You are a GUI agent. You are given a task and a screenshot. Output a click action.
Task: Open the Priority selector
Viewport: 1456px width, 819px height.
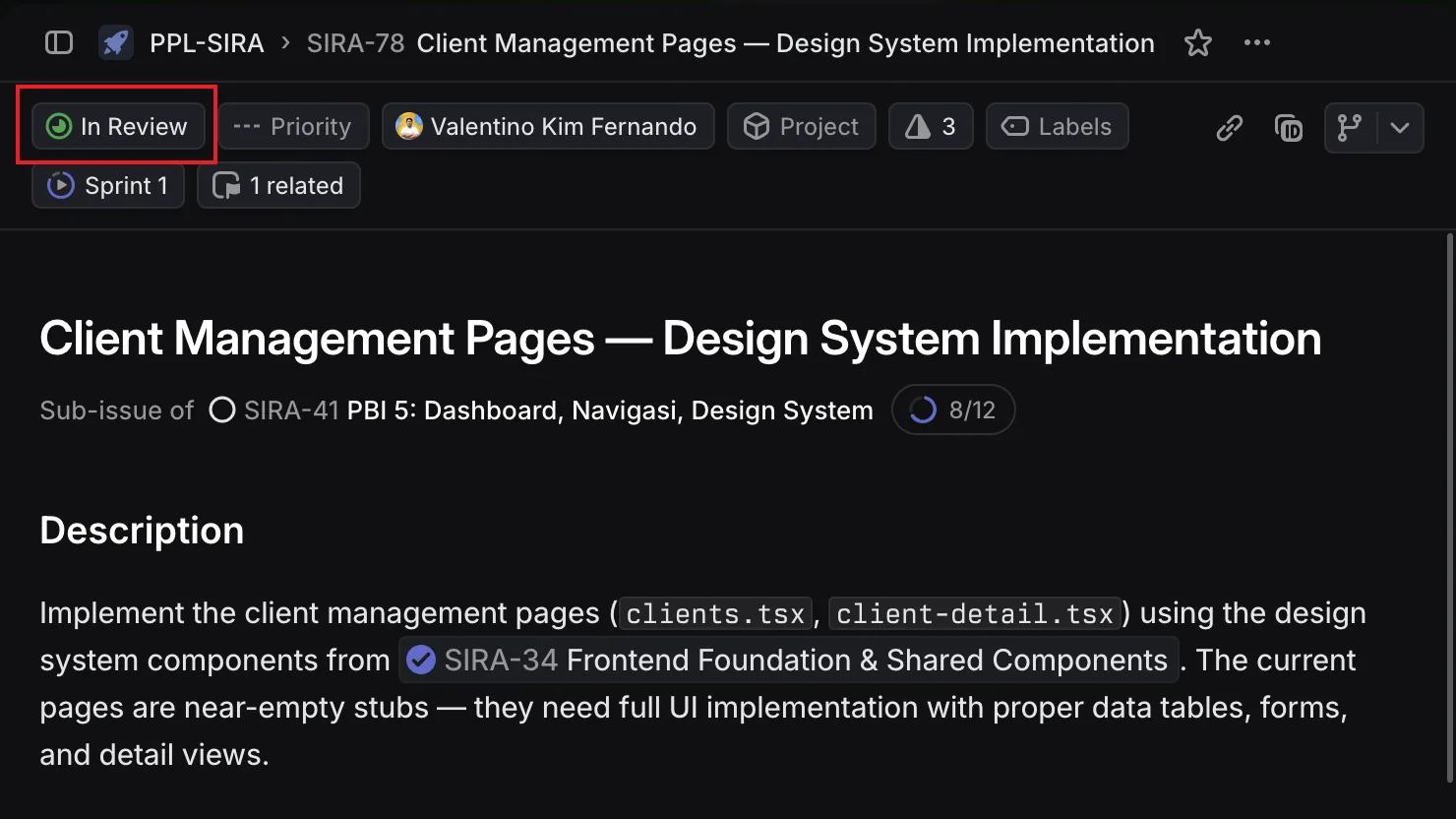[293, 126]
